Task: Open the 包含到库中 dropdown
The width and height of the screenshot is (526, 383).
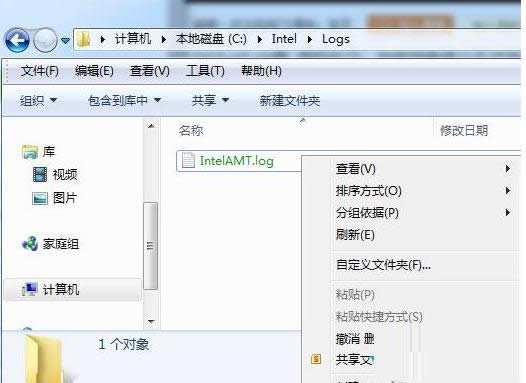Action: [x=124, y=100]
